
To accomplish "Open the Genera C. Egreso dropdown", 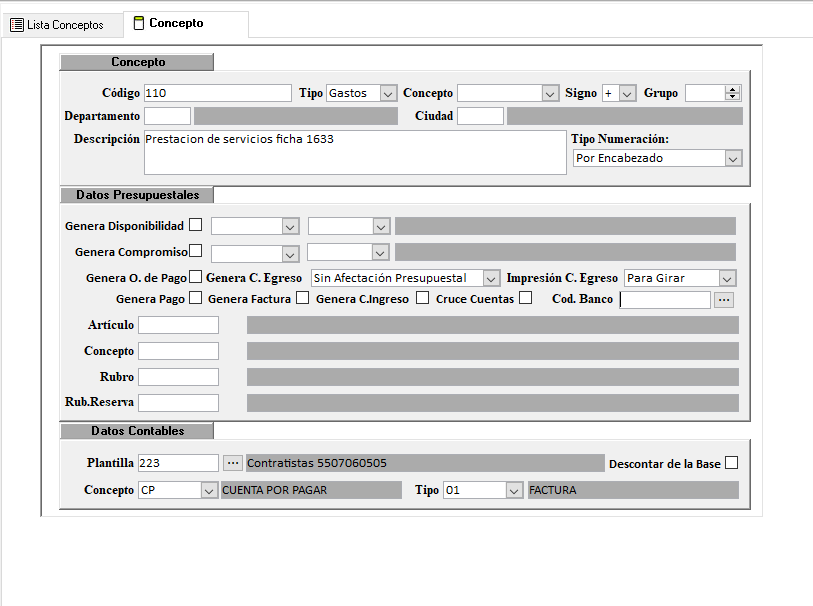I will pos(491,278).
